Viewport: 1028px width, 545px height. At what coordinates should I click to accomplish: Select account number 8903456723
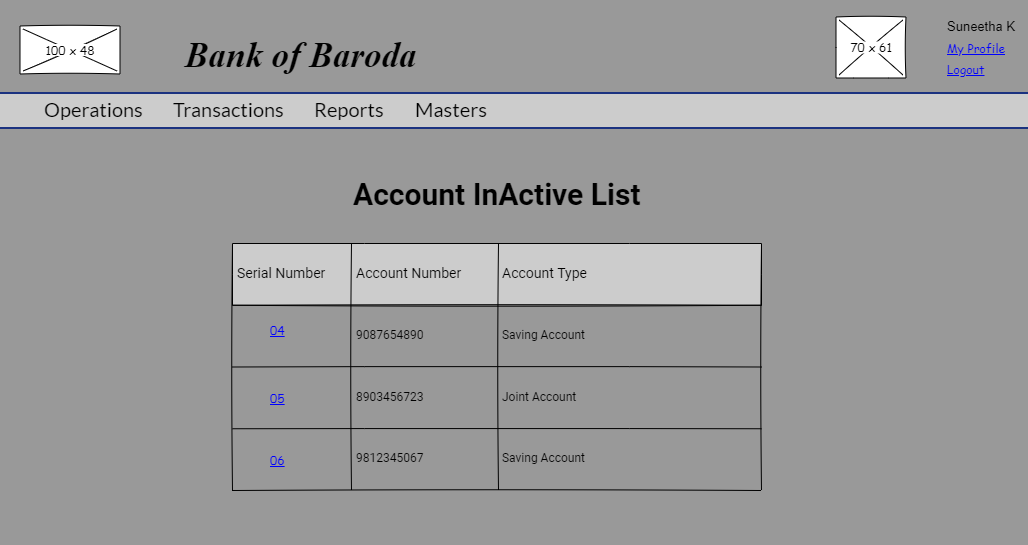[389, 397]
